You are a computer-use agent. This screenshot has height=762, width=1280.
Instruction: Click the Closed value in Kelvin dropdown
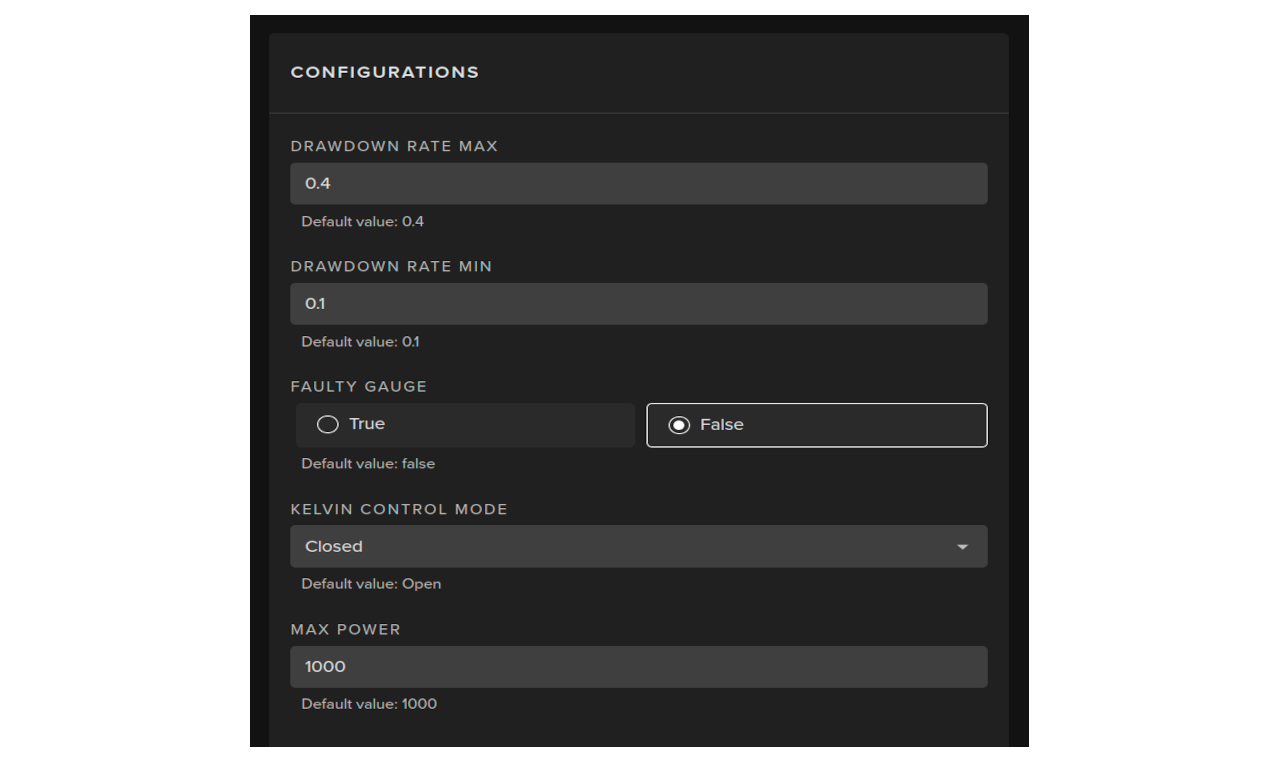click(334, 547)
